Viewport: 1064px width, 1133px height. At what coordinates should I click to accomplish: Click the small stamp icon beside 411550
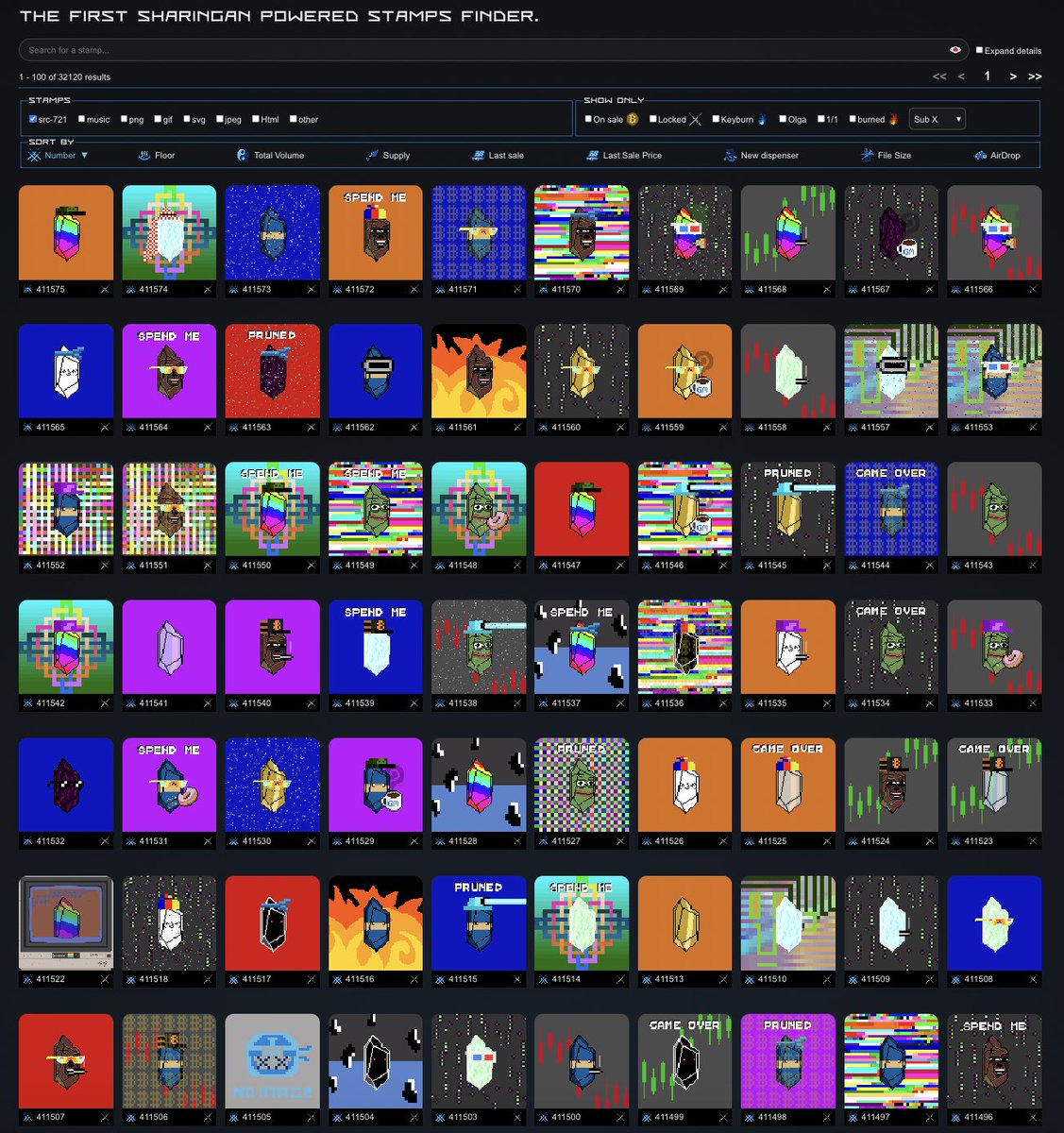coord(234,566)
